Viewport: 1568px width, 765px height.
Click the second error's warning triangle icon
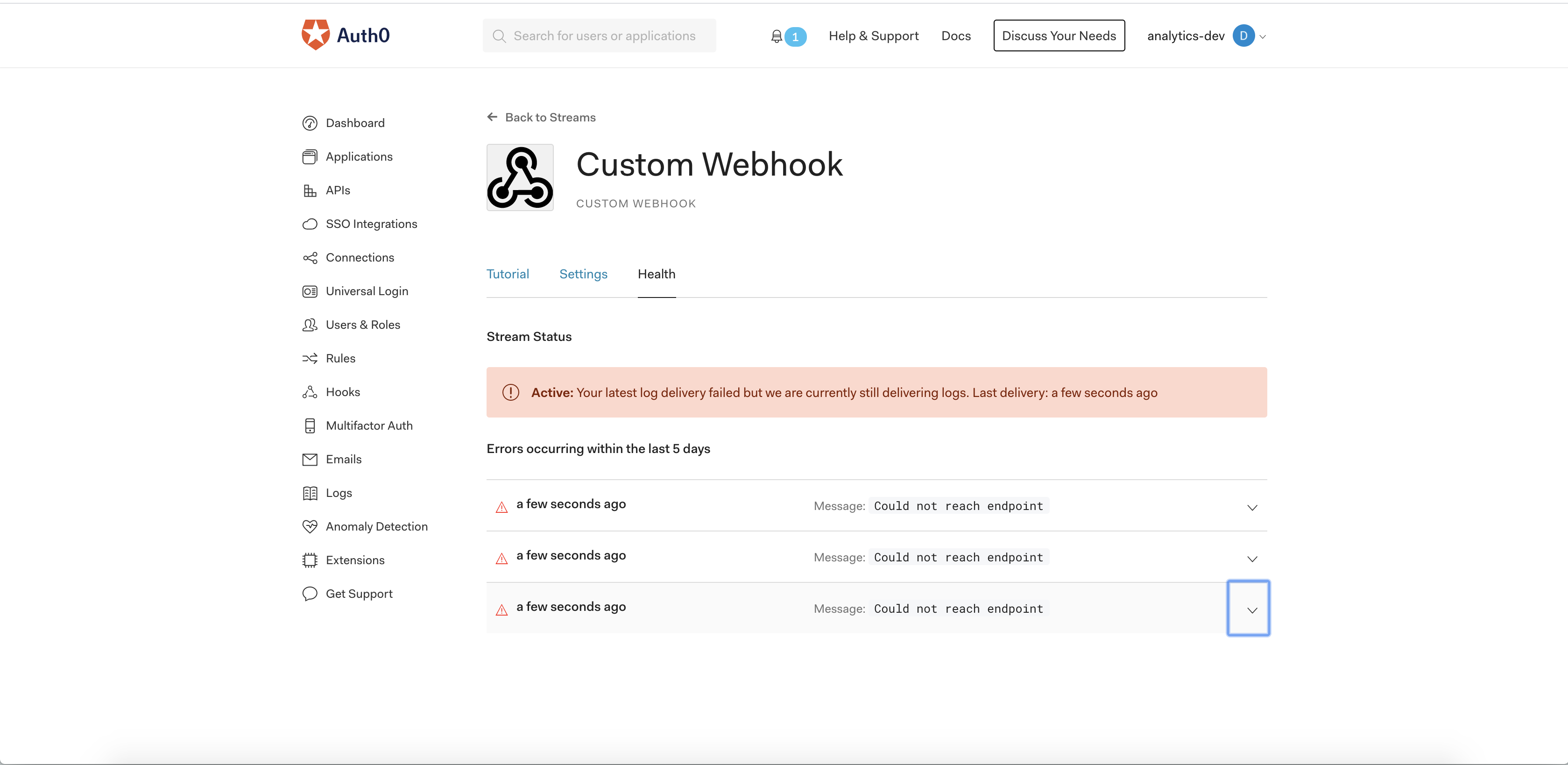[501, 559]
